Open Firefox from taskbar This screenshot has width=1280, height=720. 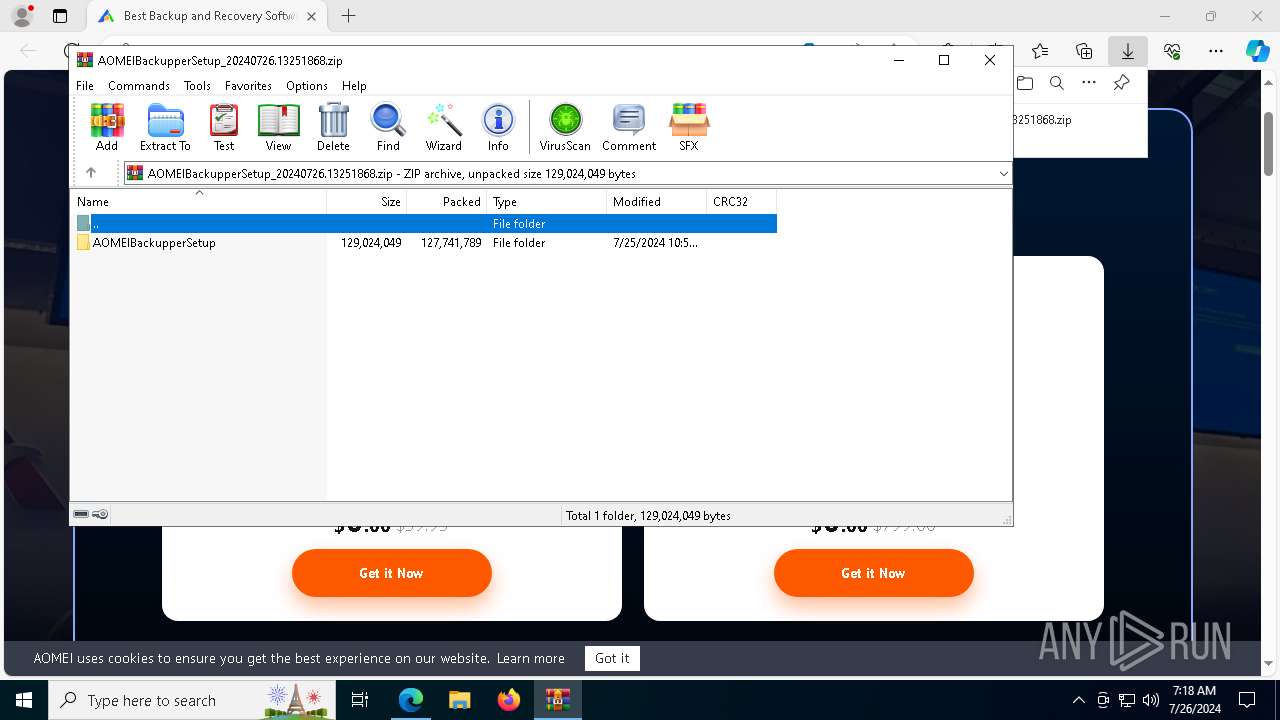tap(509, 700)
